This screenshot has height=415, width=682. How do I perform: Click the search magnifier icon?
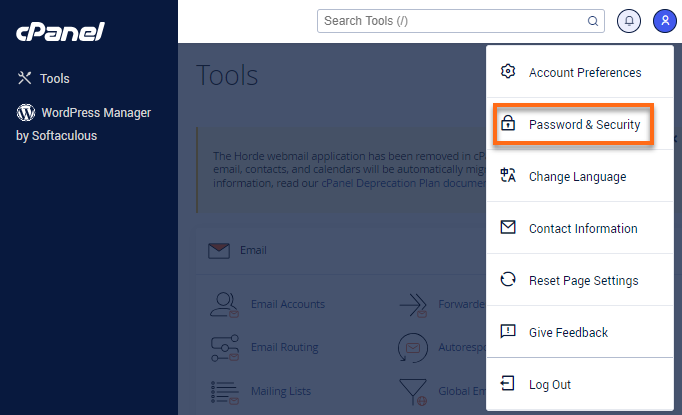(x=593, y=20)
